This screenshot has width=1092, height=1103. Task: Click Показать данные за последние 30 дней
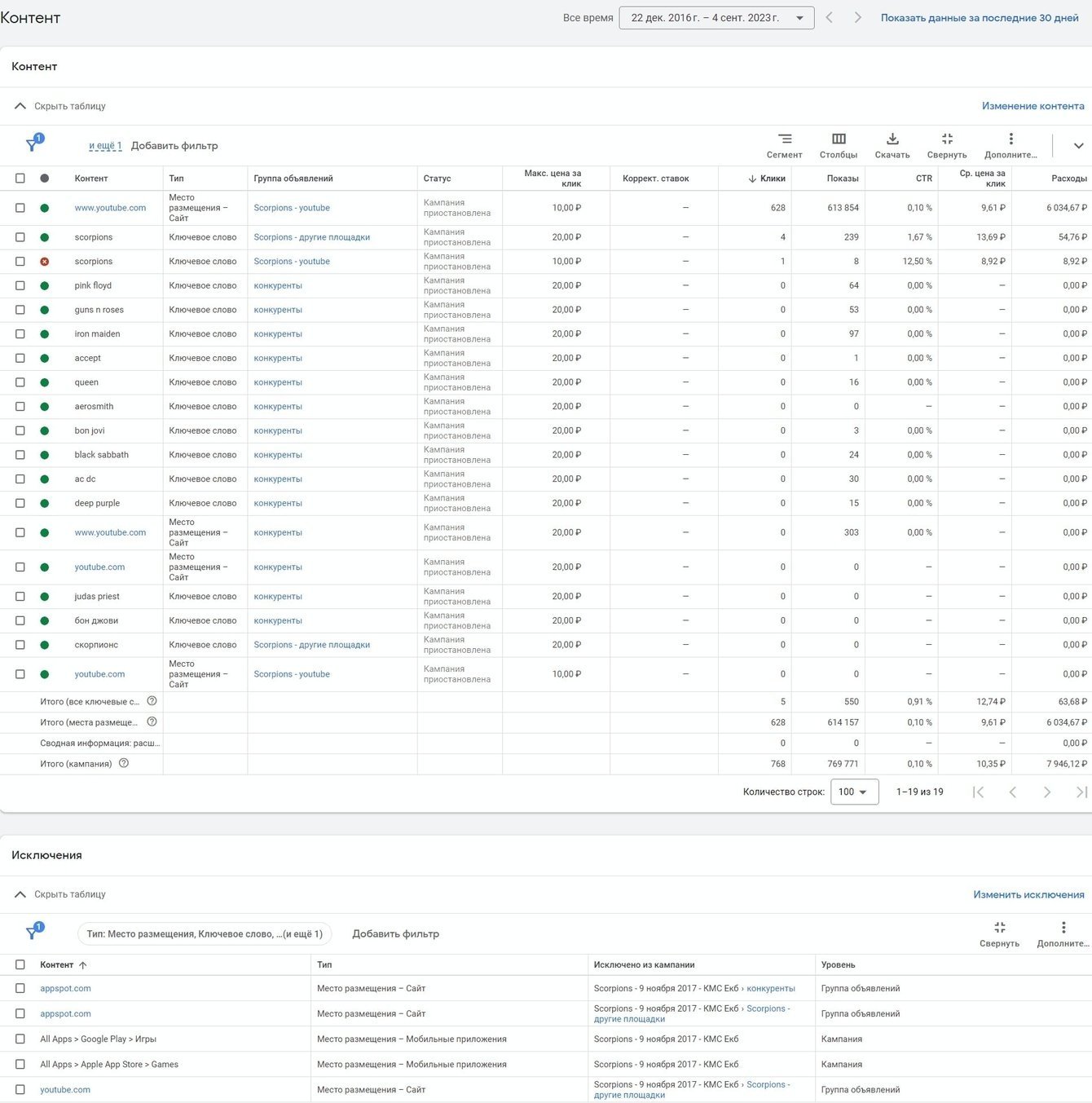[979, 18]
